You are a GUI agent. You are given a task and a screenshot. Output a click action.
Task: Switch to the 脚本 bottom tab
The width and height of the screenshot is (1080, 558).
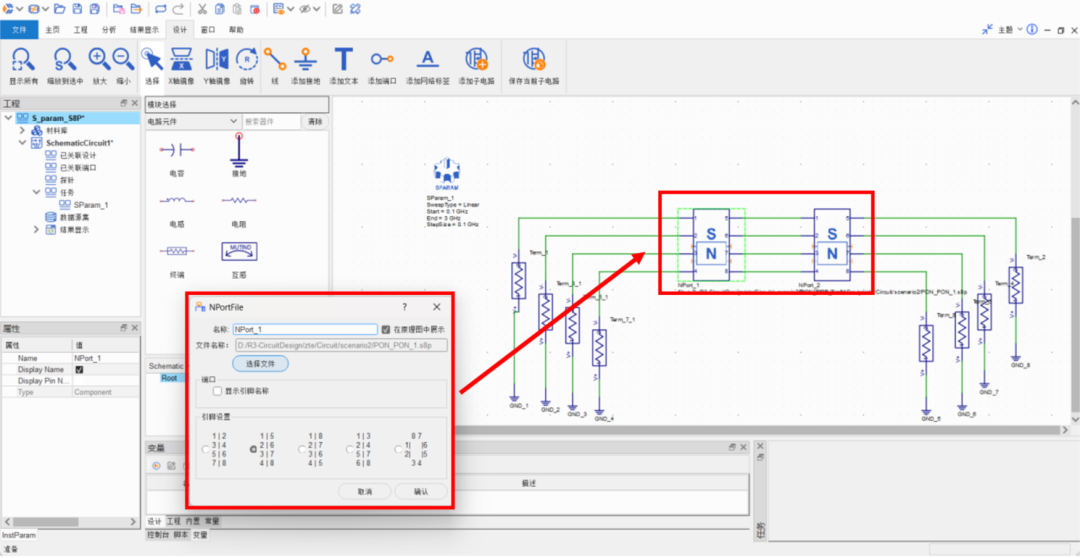pos(180,535)
